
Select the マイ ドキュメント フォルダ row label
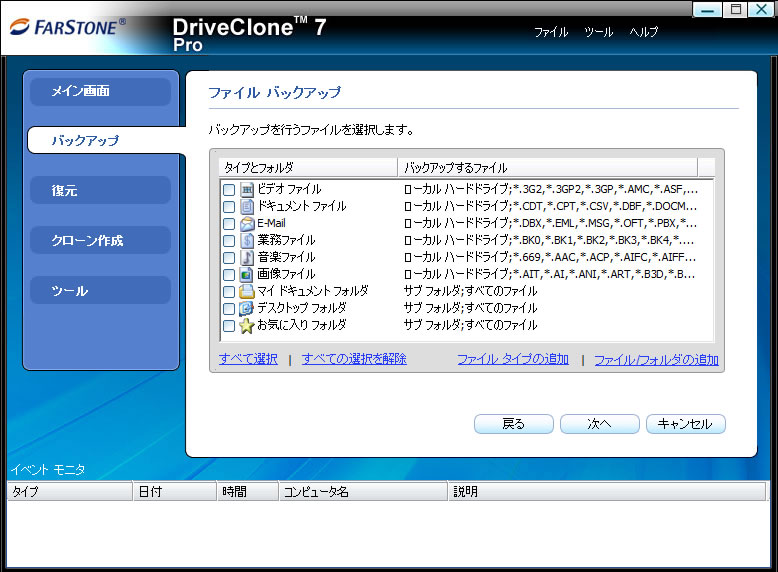click(313, 291)
